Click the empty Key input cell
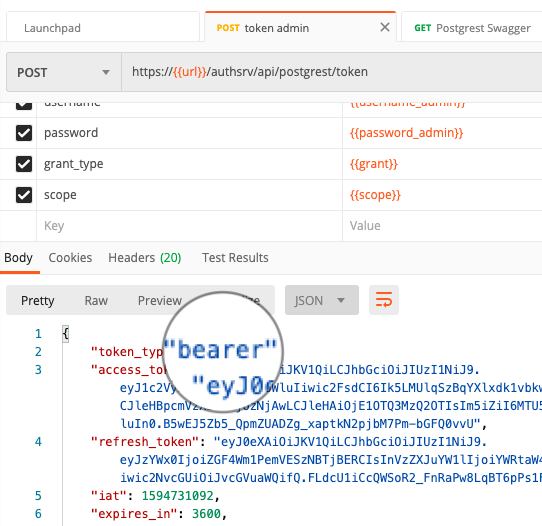Viewport: 542px width, 526px height. pos(189,226)
